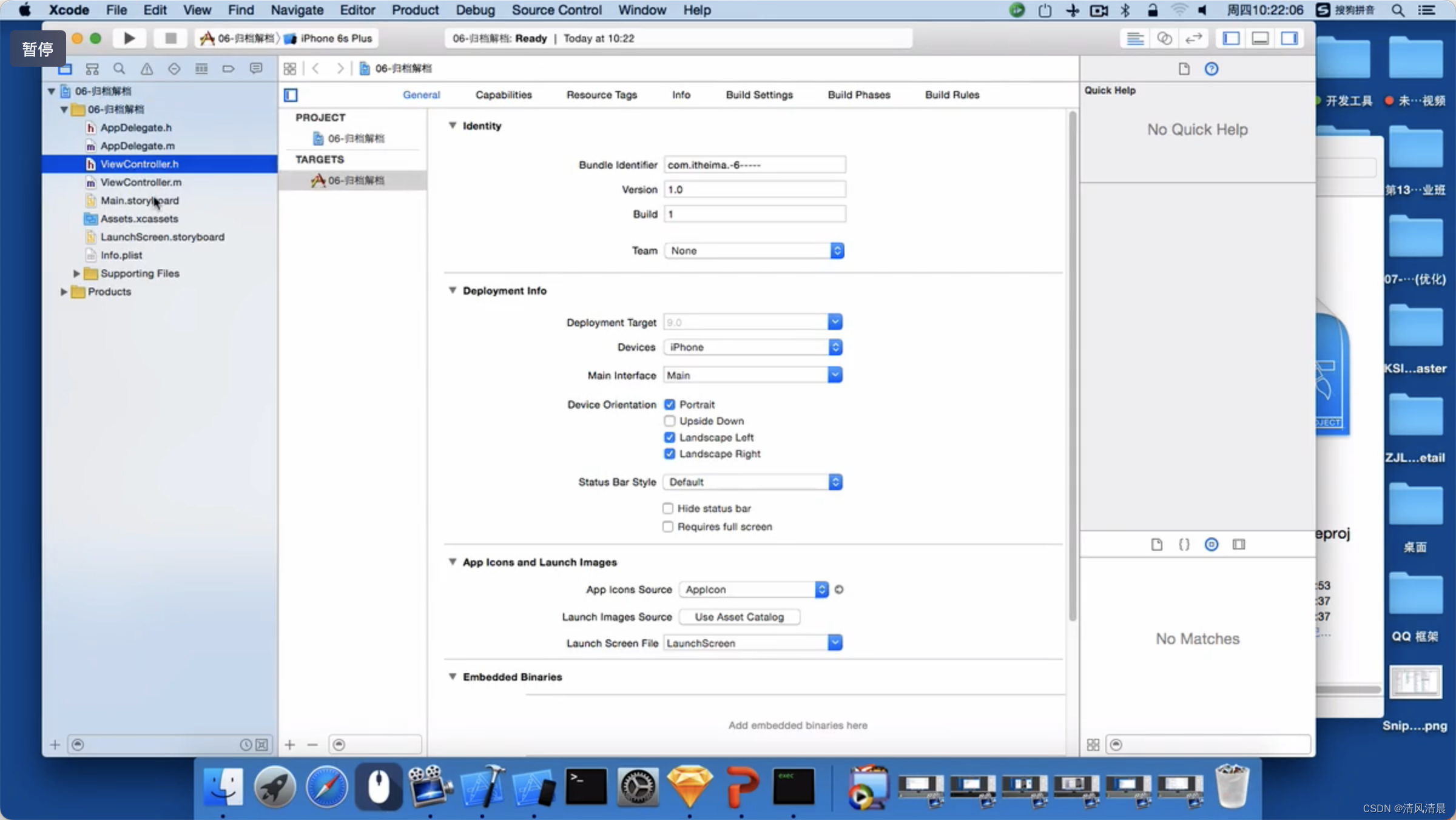
Task: Open the Source Control menu
Action: coord(556,10)
